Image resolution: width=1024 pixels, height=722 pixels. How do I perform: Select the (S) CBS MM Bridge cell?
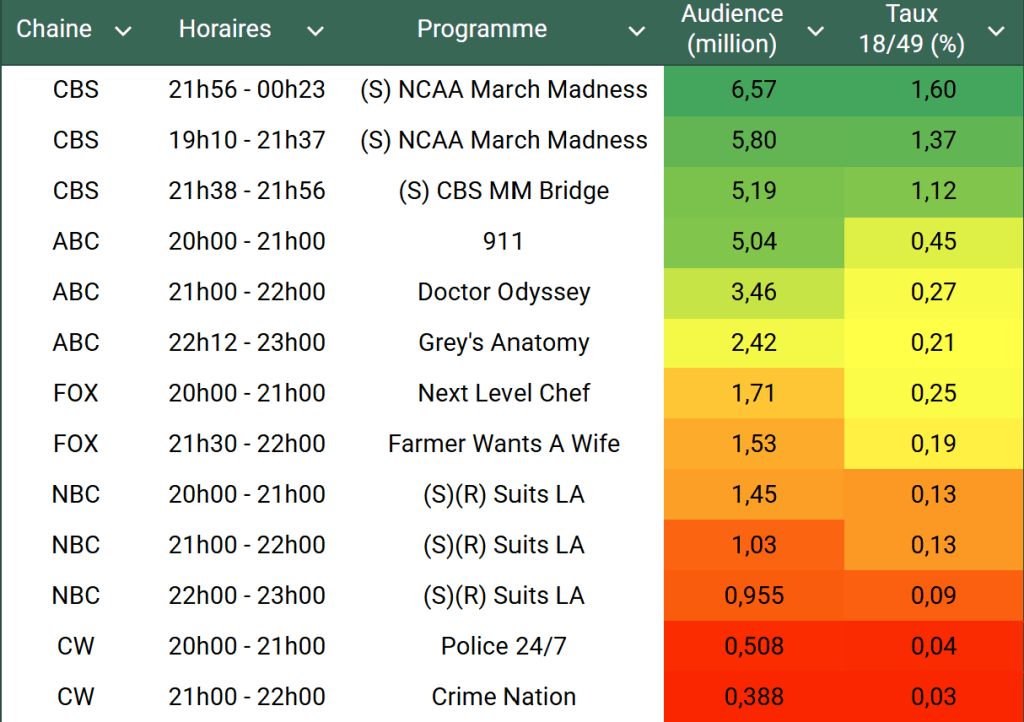[504, 191]
